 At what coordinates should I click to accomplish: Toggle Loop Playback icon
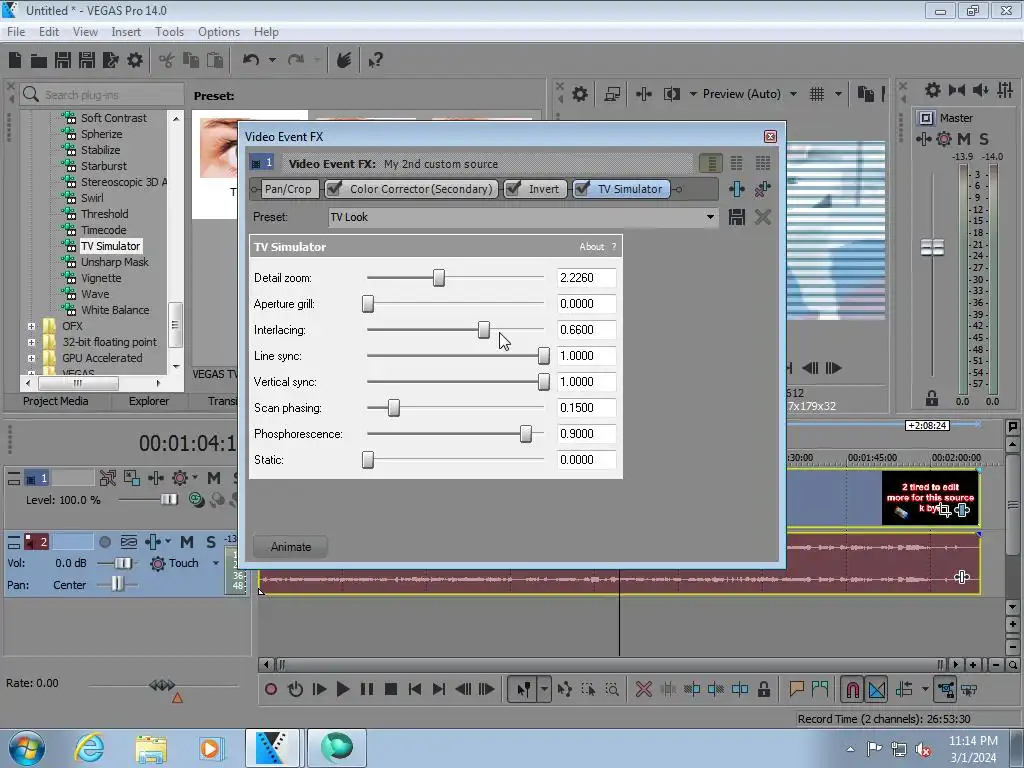[295, 689]
